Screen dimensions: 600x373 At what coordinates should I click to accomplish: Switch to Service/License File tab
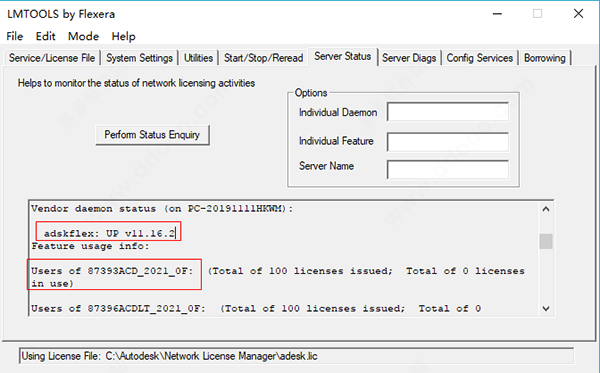point(52,58)
